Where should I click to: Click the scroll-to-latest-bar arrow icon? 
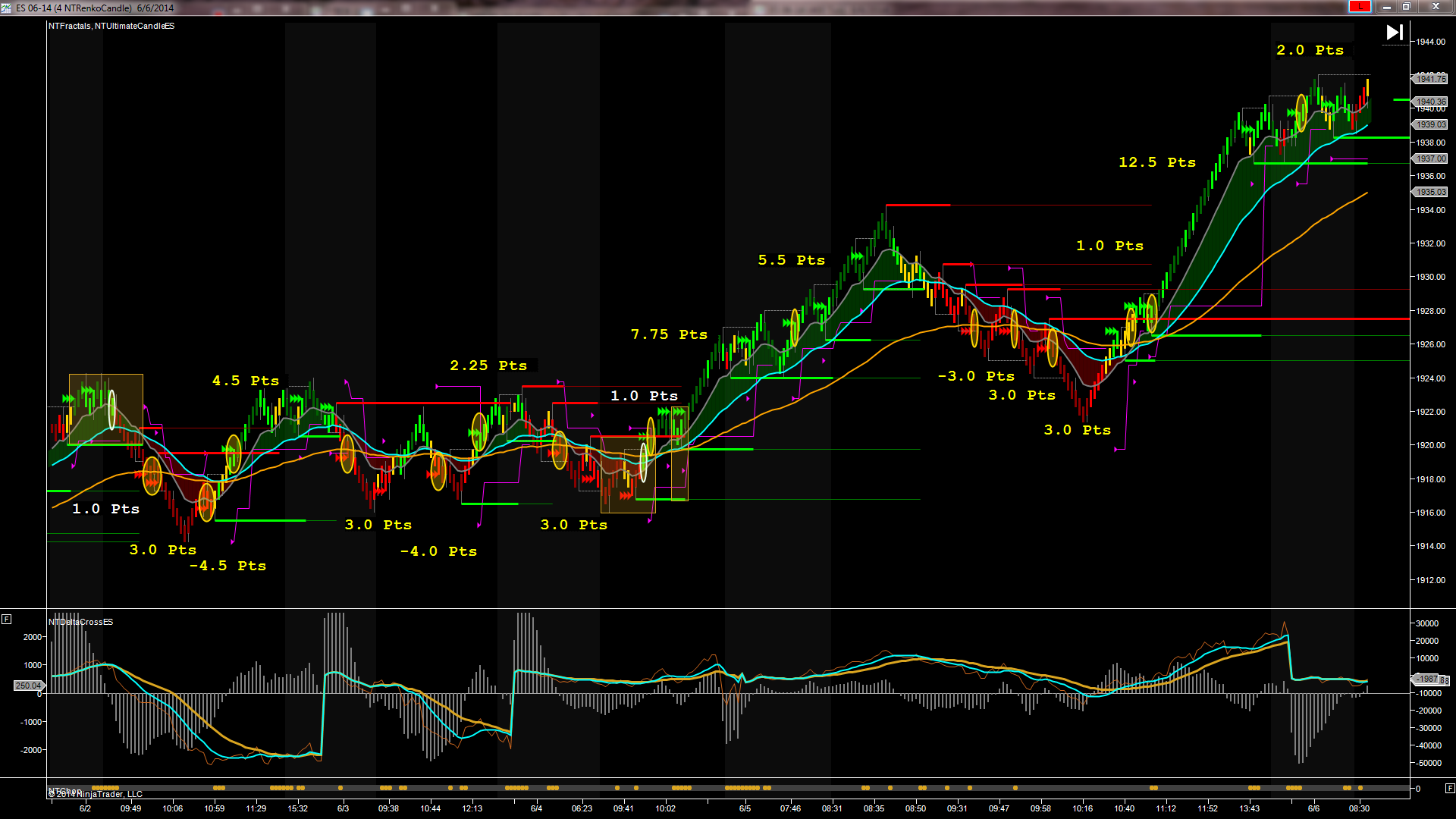(1394, 32)
